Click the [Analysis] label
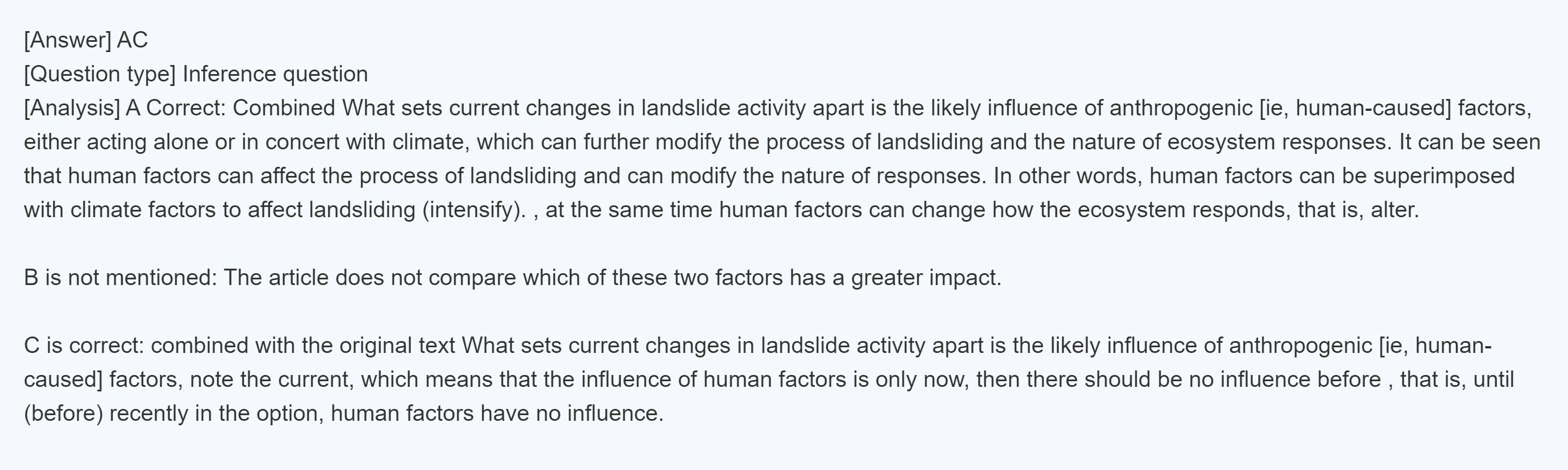The width and height of the screenshot is (1568, 470). click(72, 108)
